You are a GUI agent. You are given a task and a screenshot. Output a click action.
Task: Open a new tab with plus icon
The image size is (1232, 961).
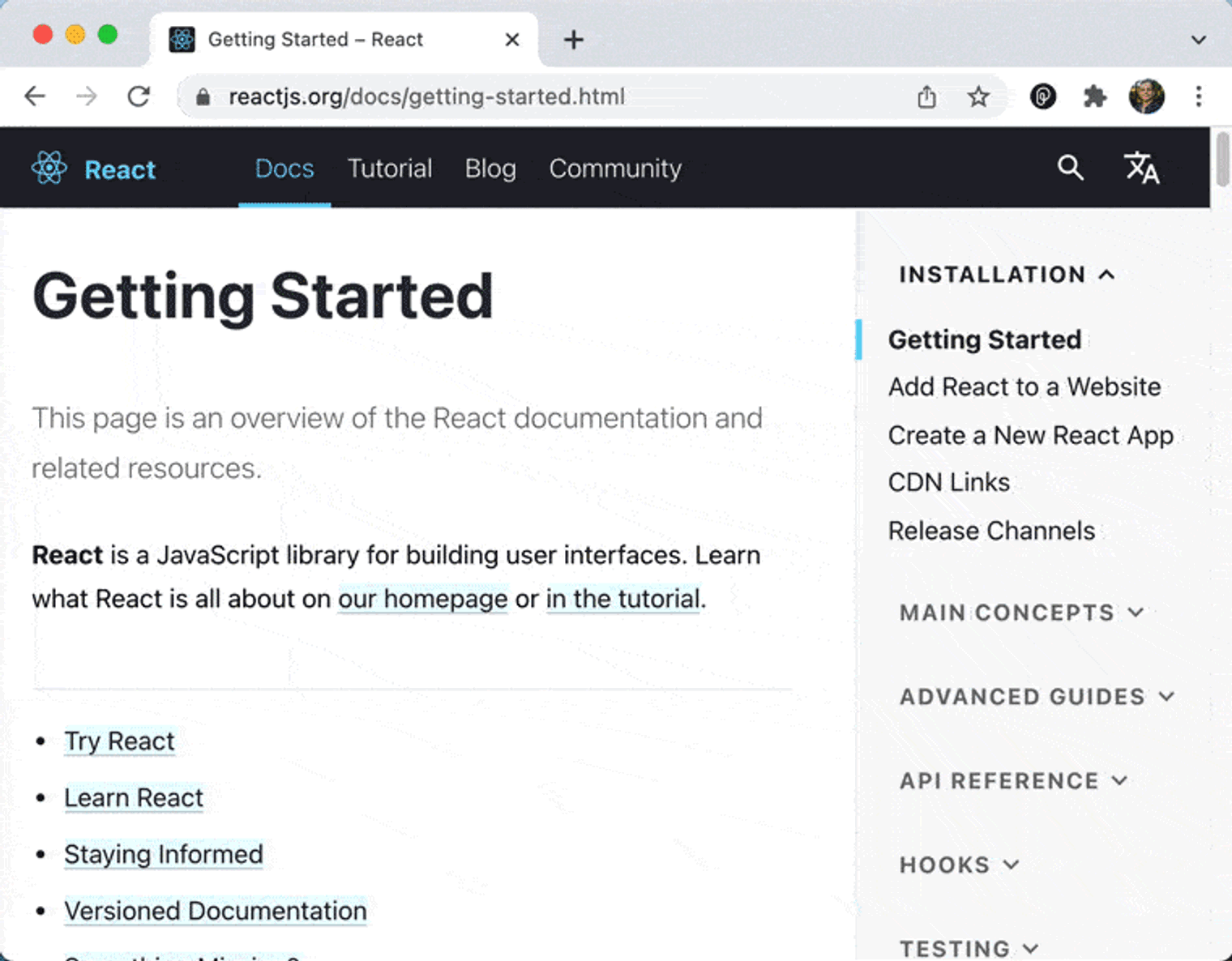[x=573, y=39]
